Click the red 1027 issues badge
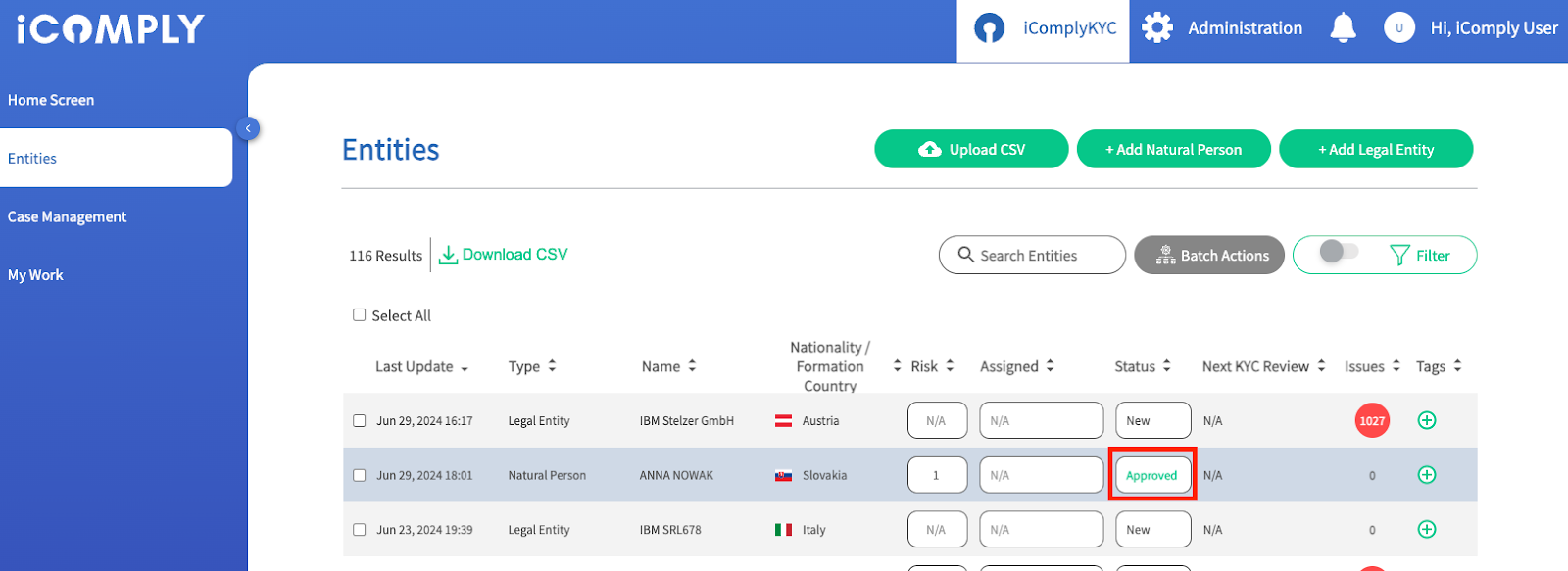 pos(1372,421)
